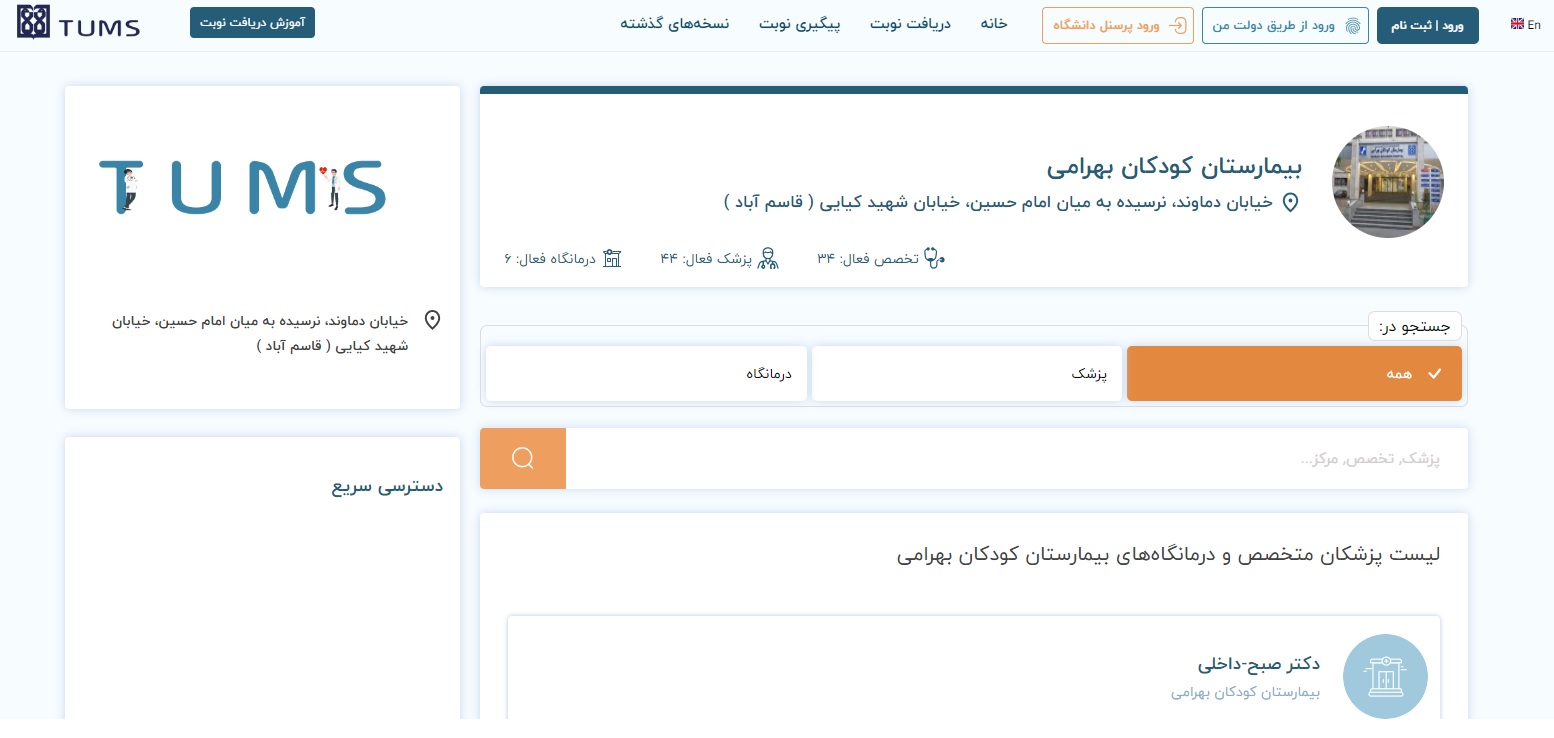The image size is (1554, 738).
Task: Click the doctor icon for active physicians
Action: click(x=768, y=258)
